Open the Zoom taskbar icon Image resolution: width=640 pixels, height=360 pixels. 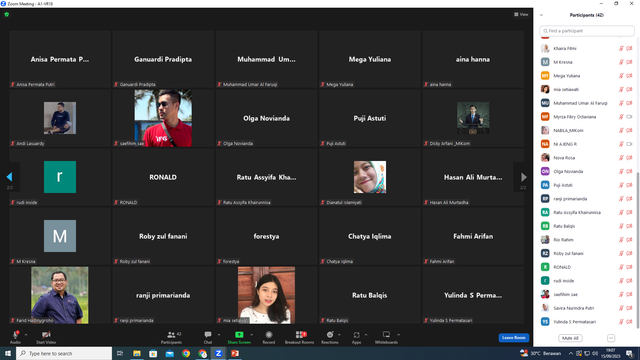[219, 353]
